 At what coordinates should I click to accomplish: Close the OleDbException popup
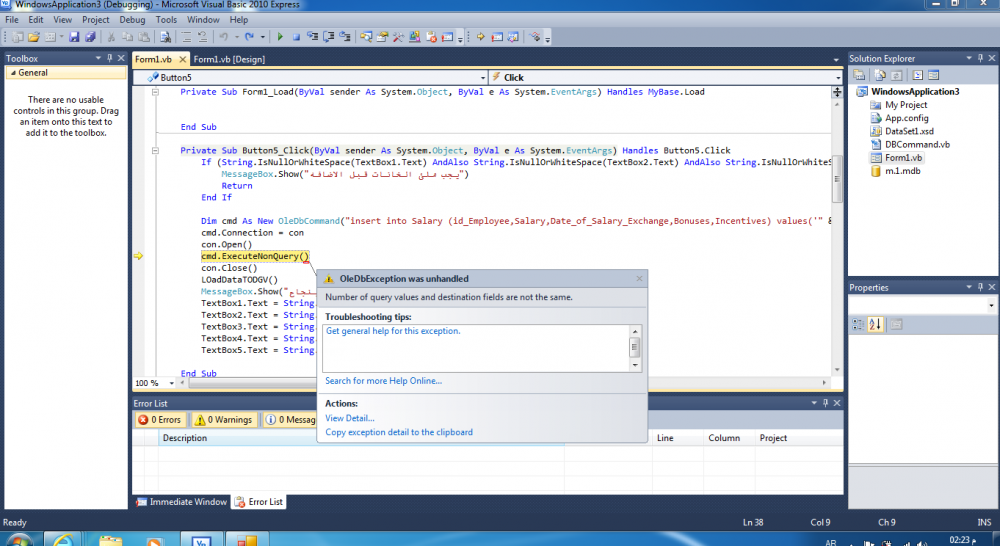click(640, 279)
